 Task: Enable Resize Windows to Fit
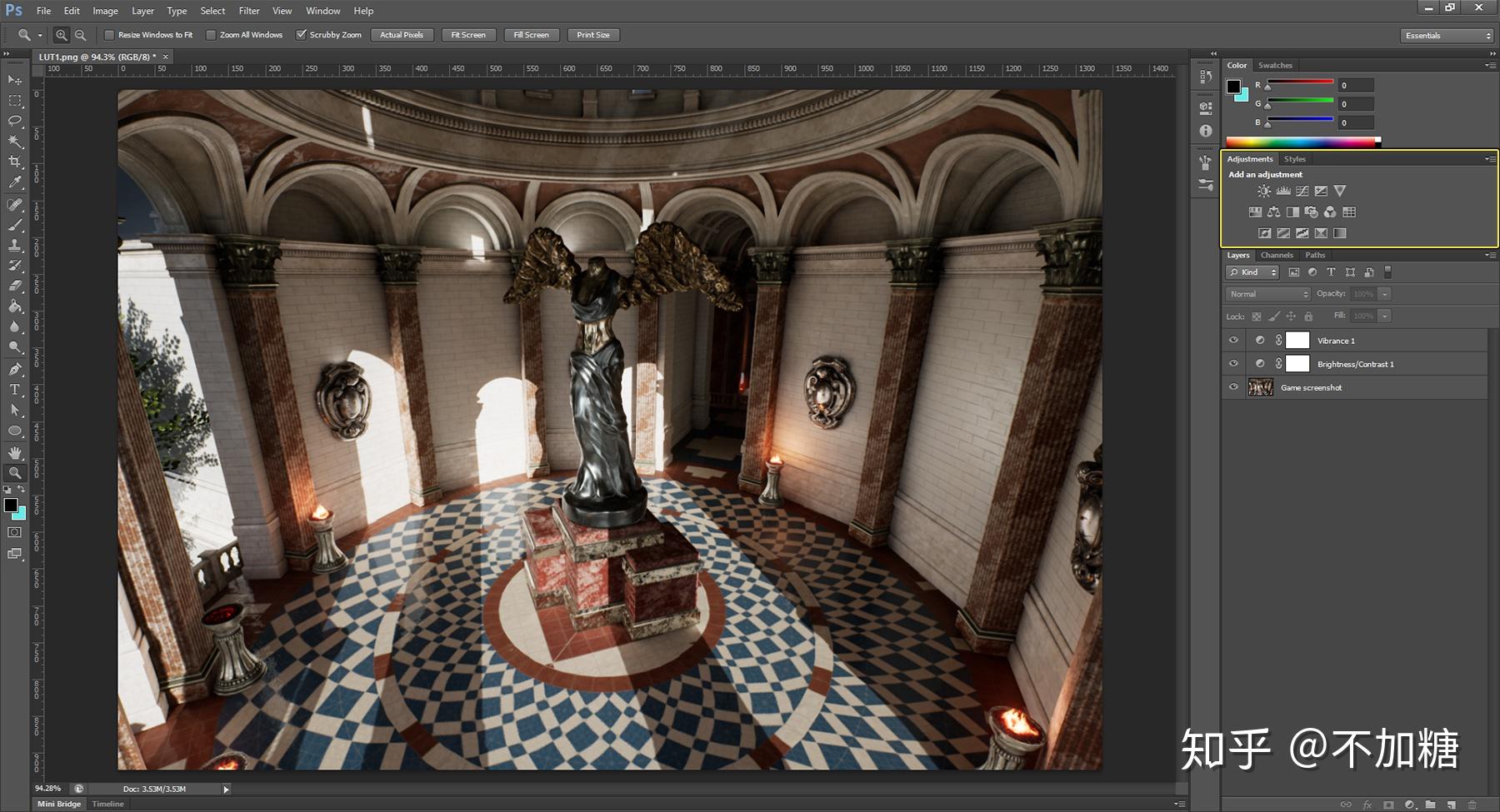pos(110,34)
